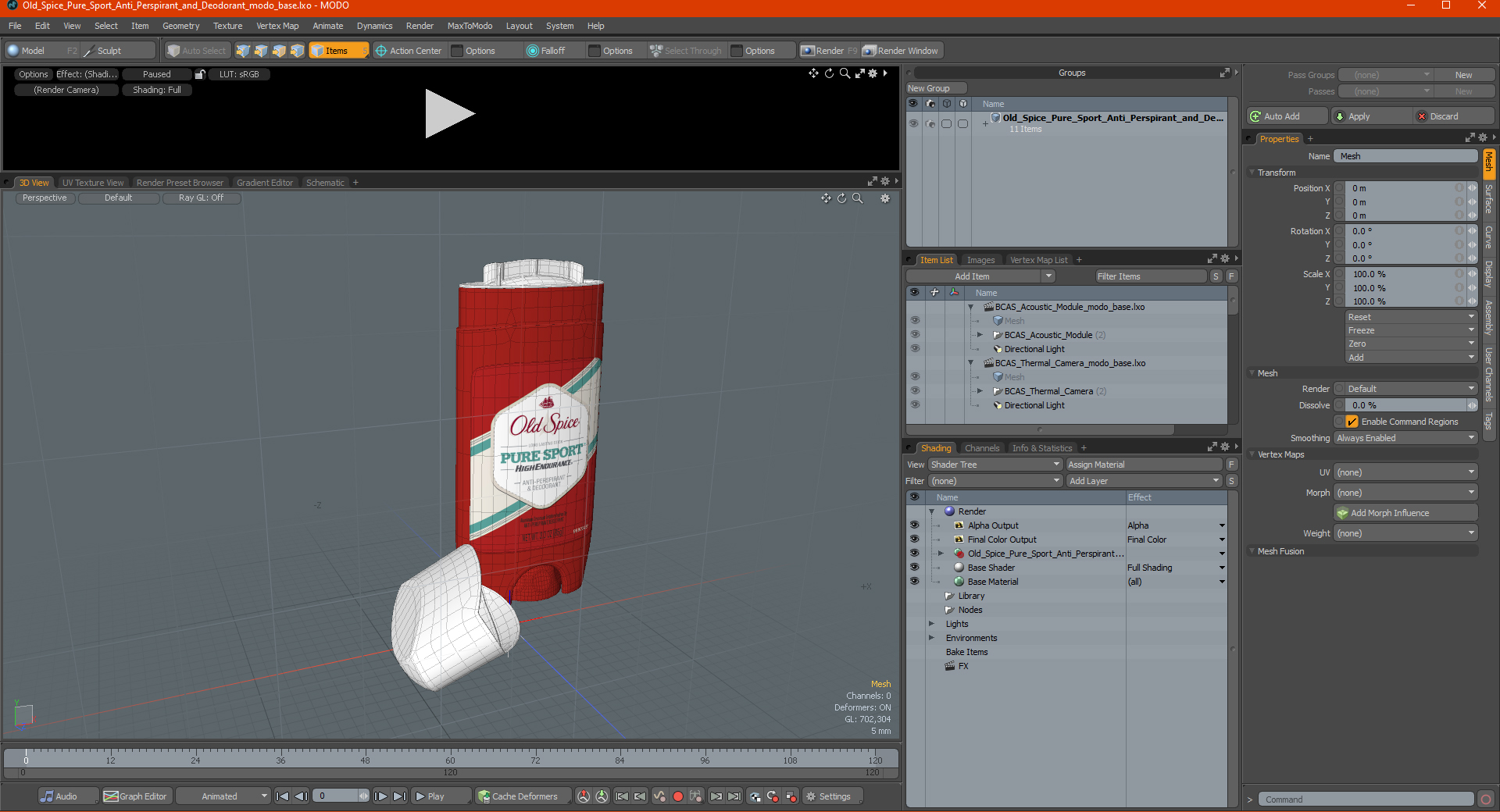
Task: Select Materials selection mode icon
Action: (x=297, y=51)
